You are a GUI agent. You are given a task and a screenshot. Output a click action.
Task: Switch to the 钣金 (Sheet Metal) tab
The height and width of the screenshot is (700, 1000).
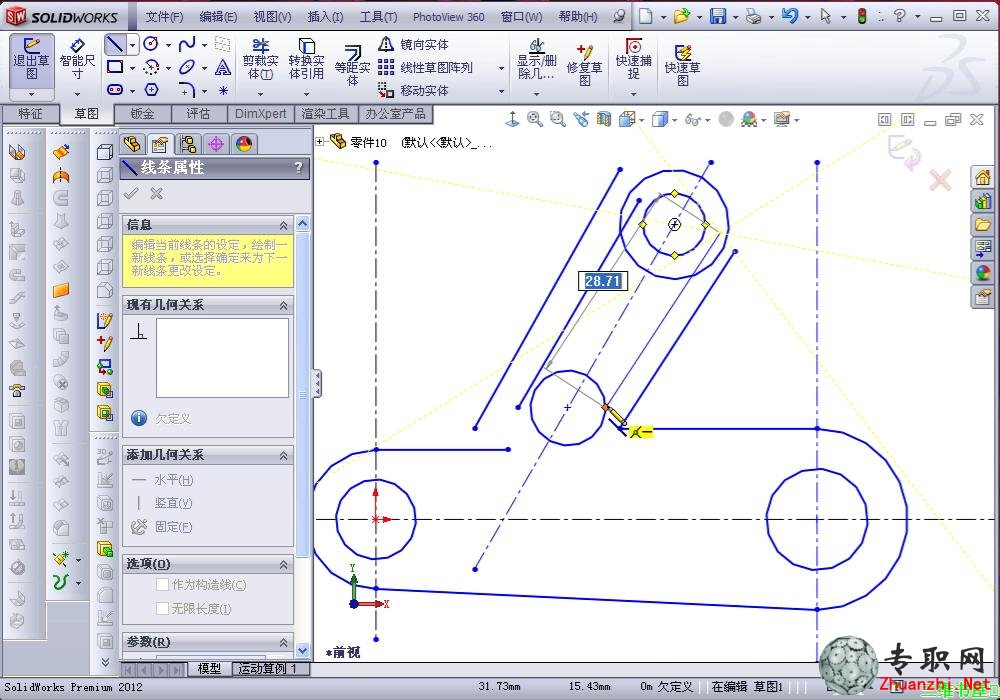point(142,113)
